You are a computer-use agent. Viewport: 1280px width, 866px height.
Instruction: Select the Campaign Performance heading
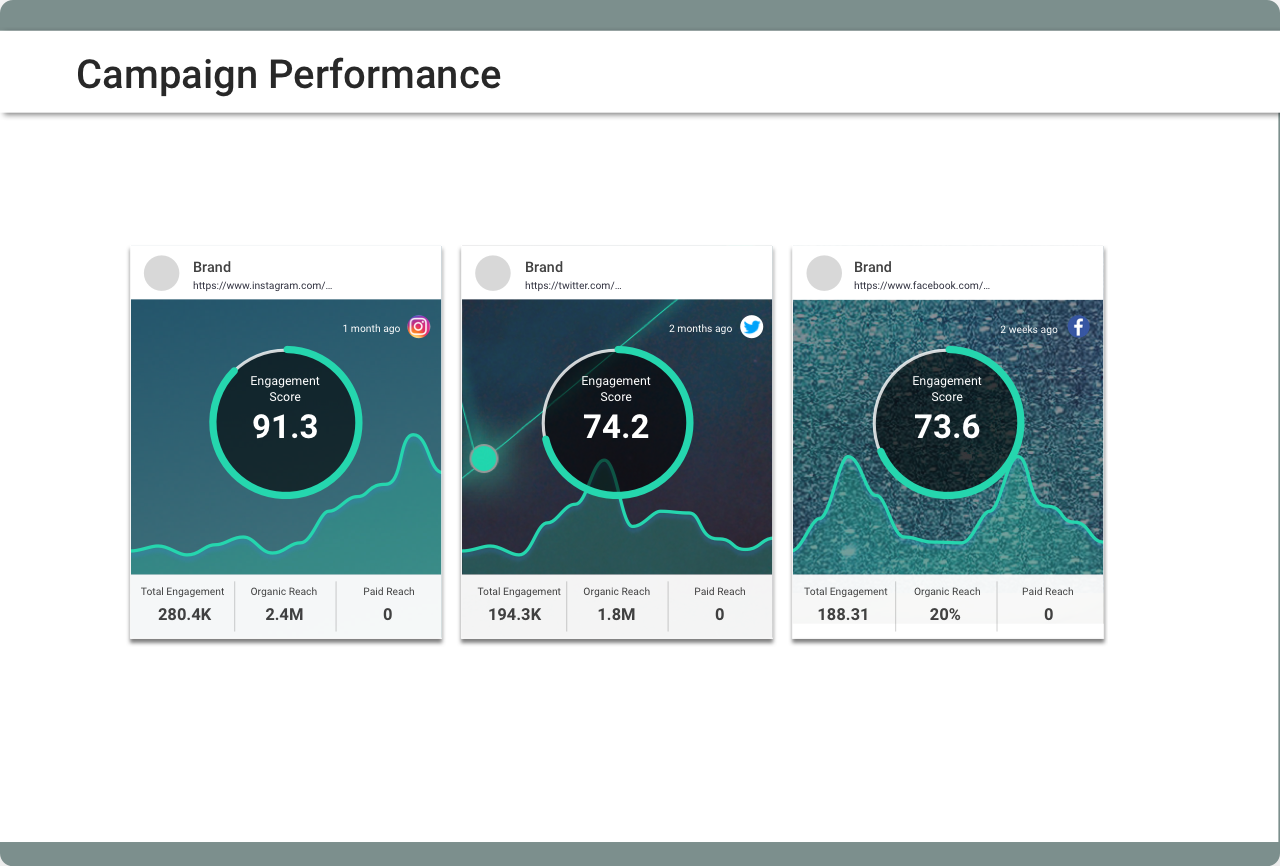coord(288,74)
